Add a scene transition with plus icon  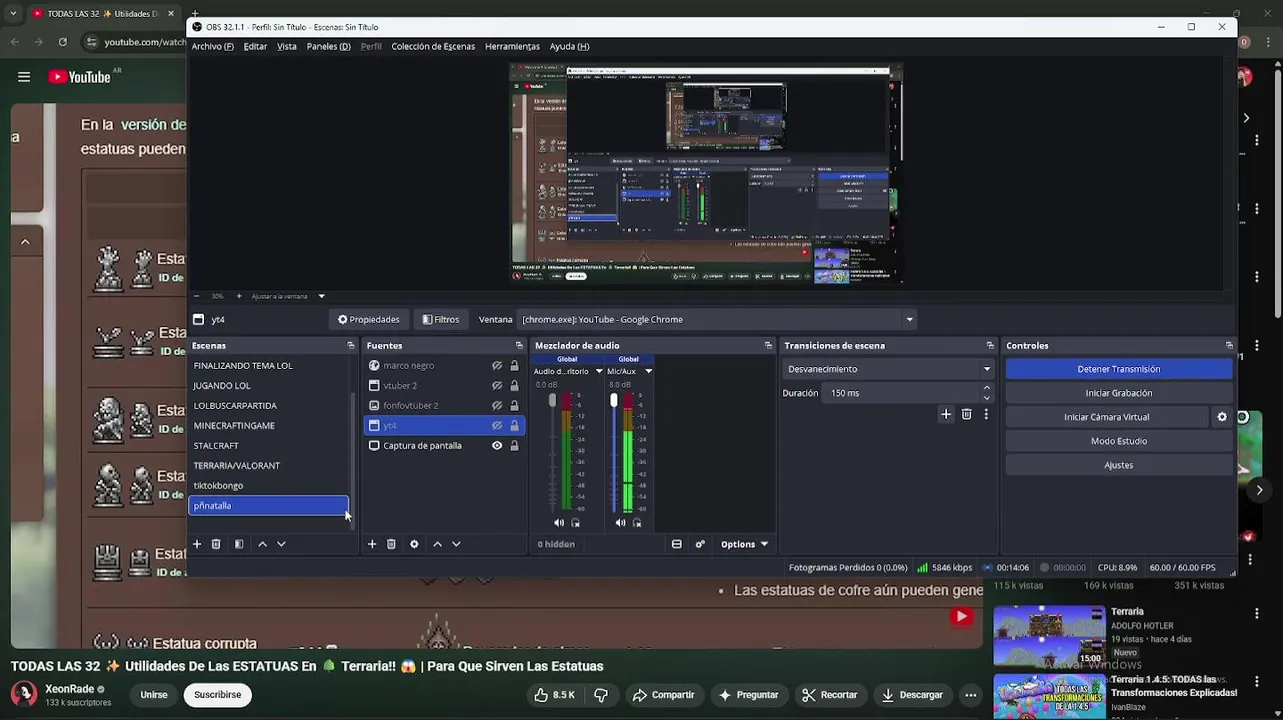click(x=946, y=414)
